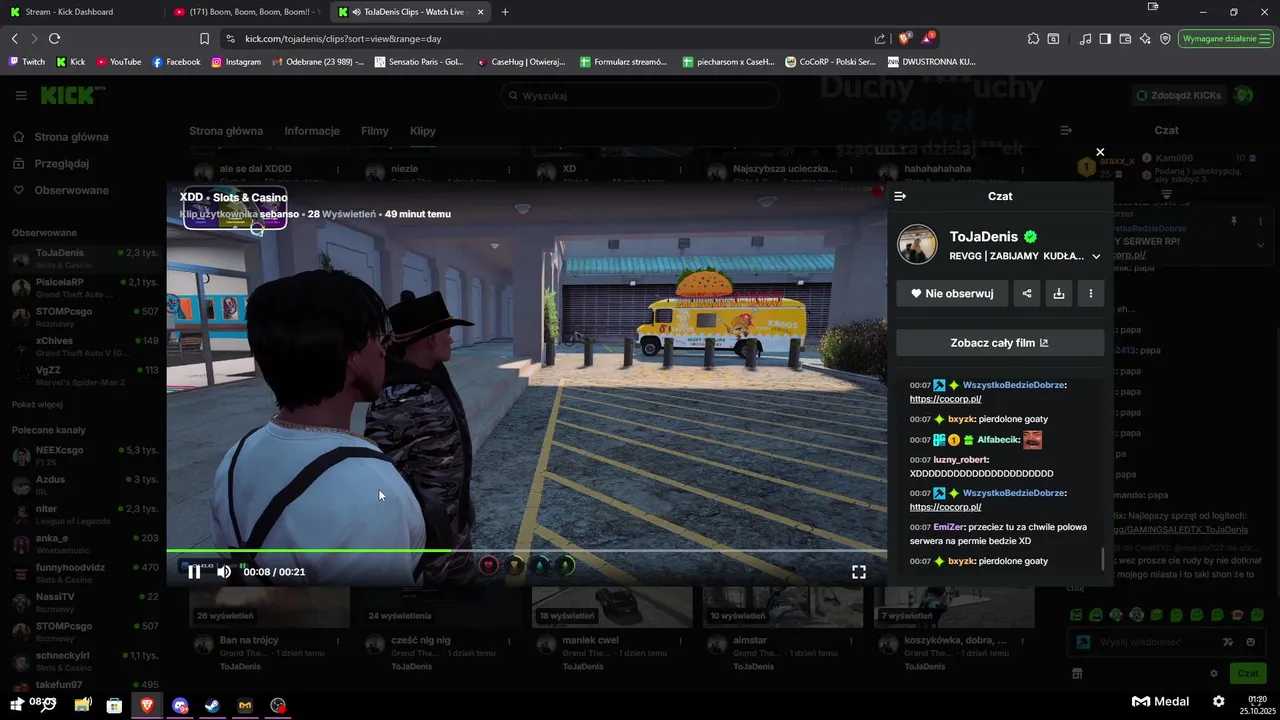
Task: Expand Pokaż więcej in followed list
Action: tap(37, 404)
